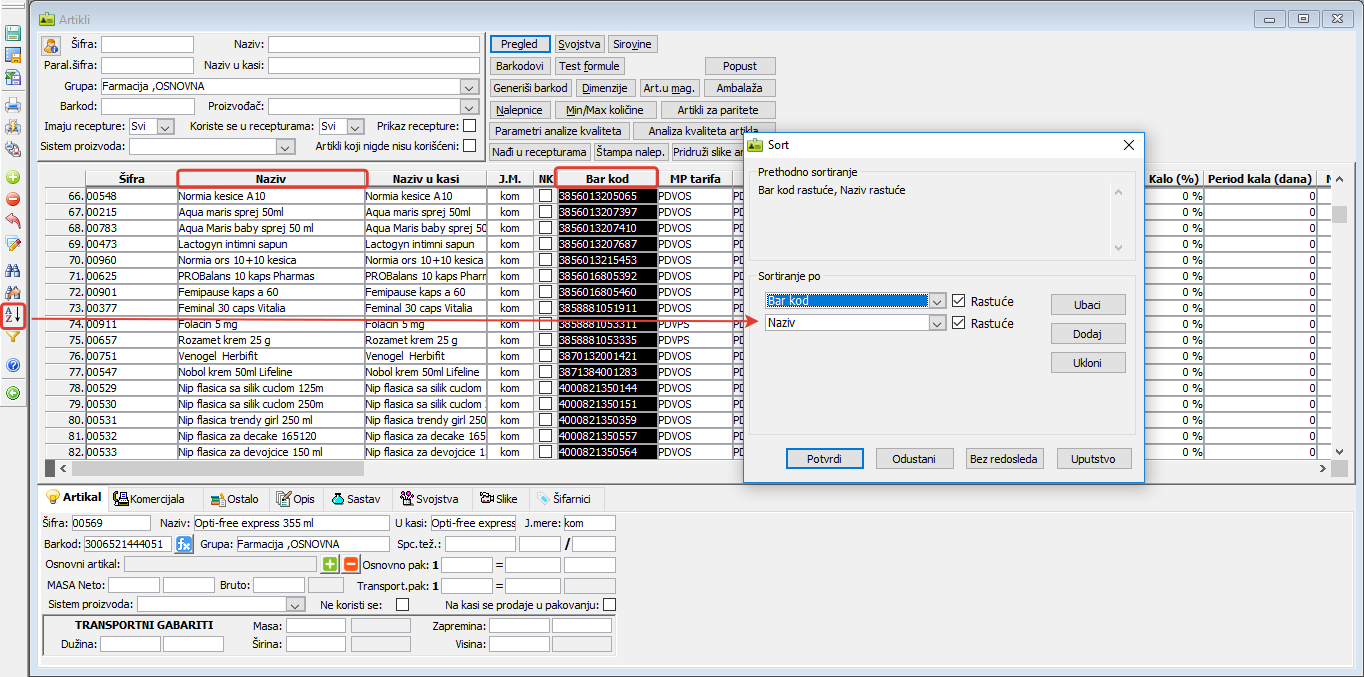1364x677 pixels.
Task: Open the Naziv sort field dropdown
Action: 936,323
